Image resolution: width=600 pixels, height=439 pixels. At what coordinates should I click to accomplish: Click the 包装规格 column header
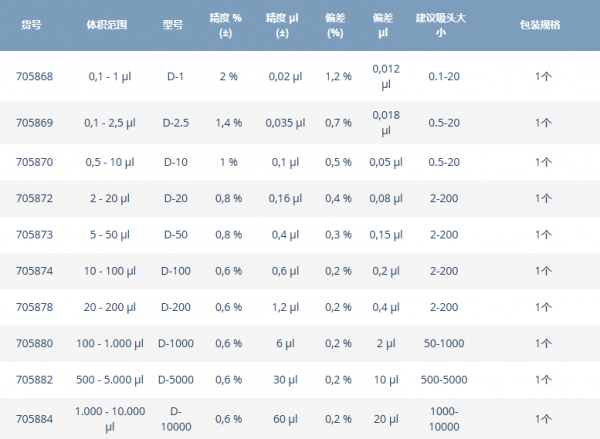[540, 25]
